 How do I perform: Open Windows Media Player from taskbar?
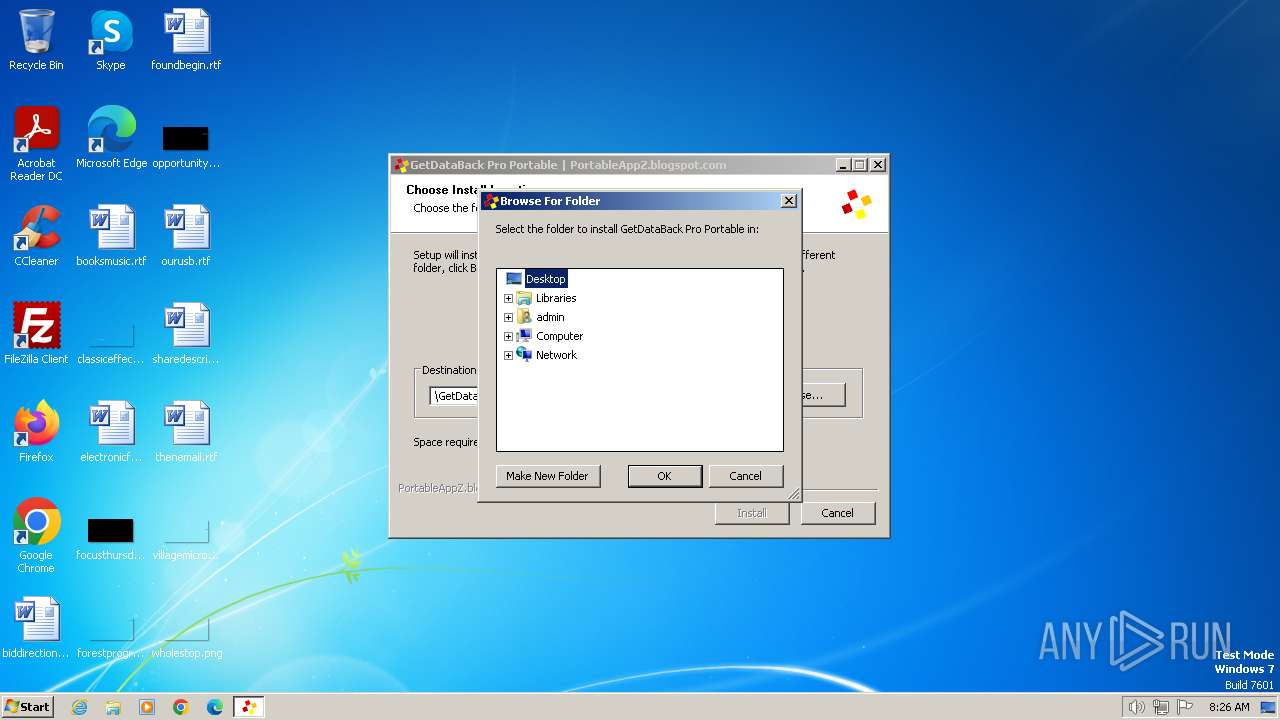point(147,707)
